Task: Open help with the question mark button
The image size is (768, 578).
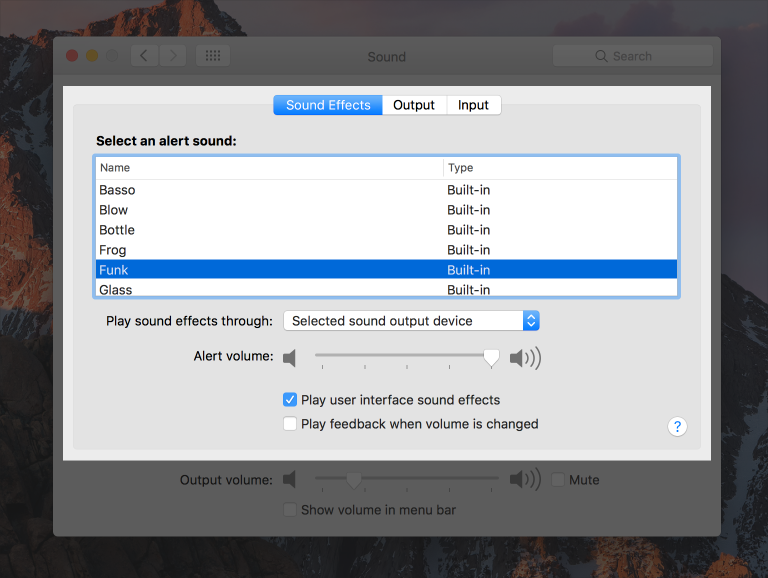Action: [x=677, y=427]
